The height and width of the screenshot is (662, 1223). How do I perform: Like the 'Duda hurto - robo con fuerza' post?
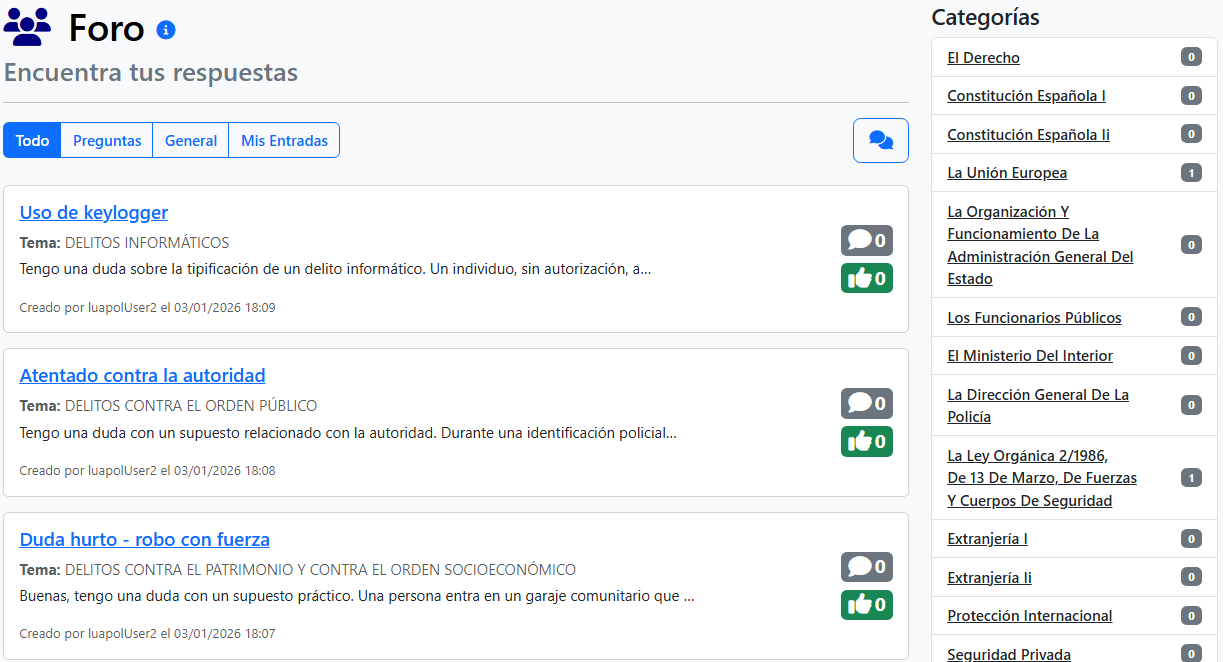(866, 604)
